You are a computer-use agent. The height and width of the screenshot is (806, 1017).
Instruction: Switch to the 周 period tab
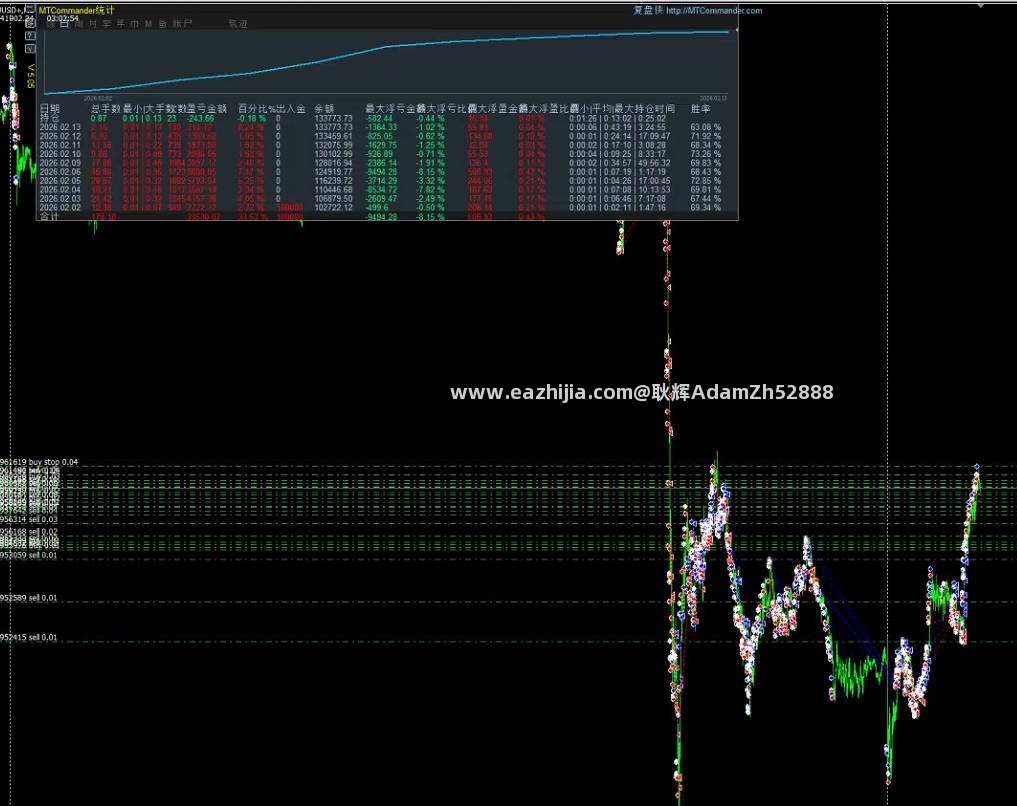pos(79,23)
